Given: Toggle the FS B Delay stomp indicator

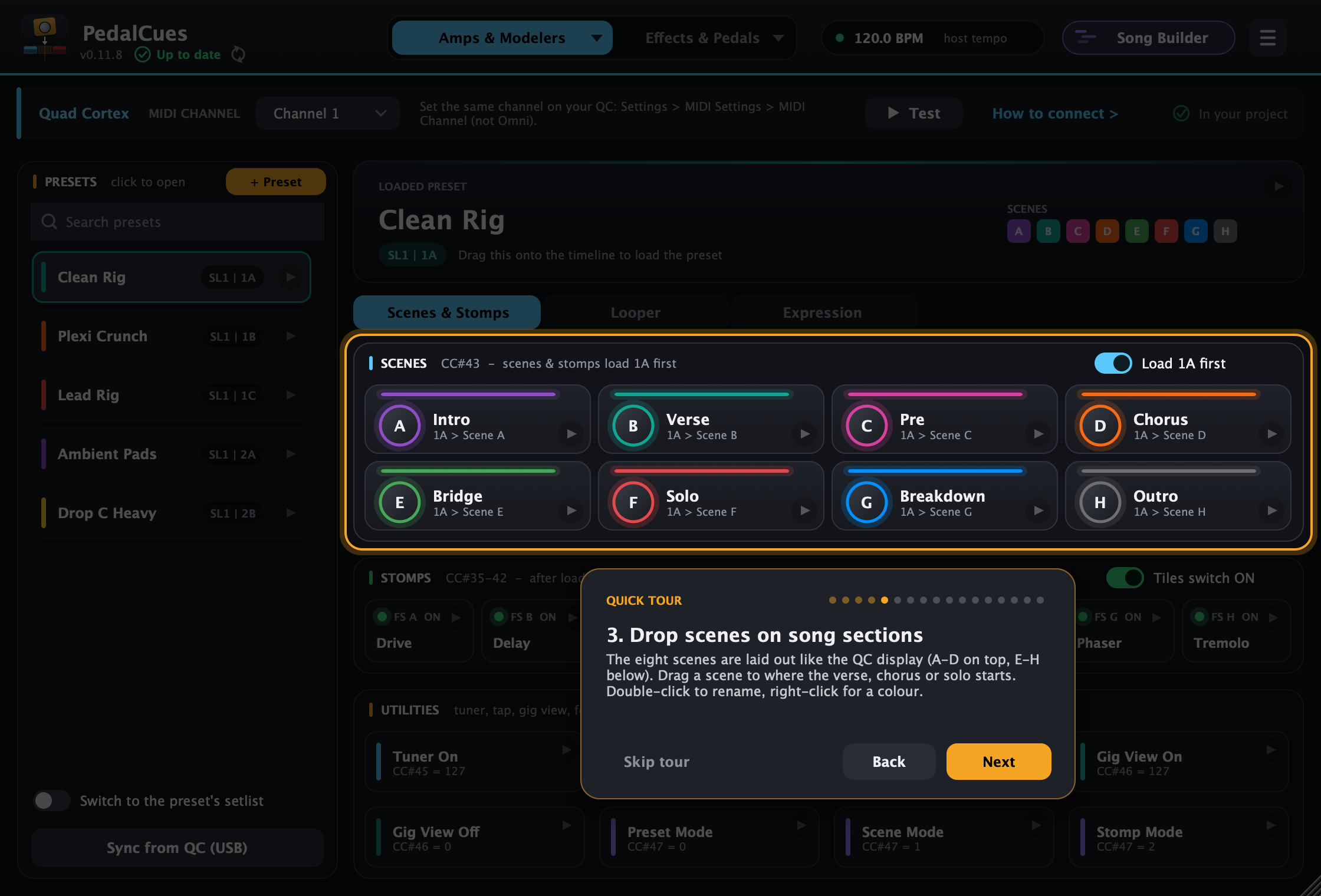Looking at the screenshot, I should (x=499, y=617).
